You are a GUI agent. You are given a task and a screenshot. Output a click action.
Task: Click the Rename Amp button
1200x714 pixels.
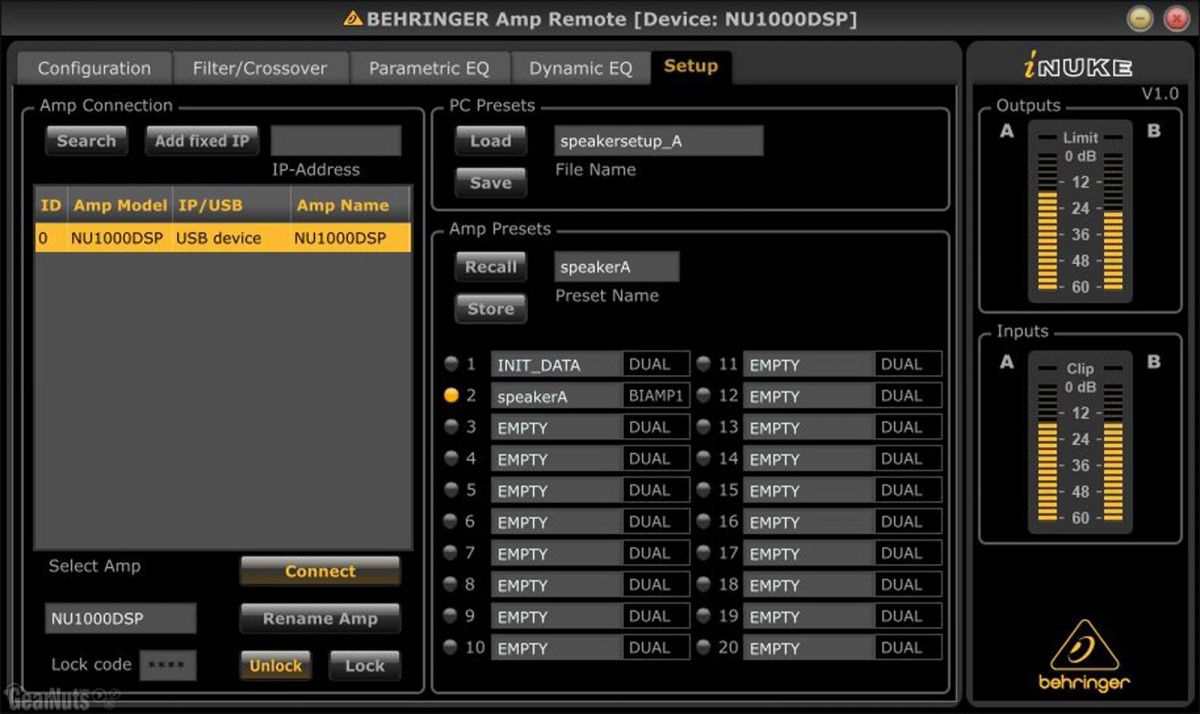(320, 618)
